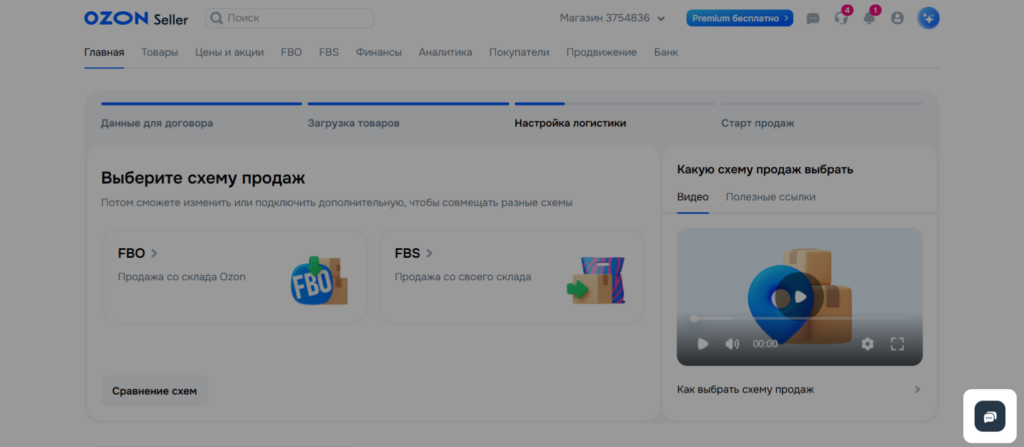Open the chat widget in the bottom corner

tap(989, 416)
